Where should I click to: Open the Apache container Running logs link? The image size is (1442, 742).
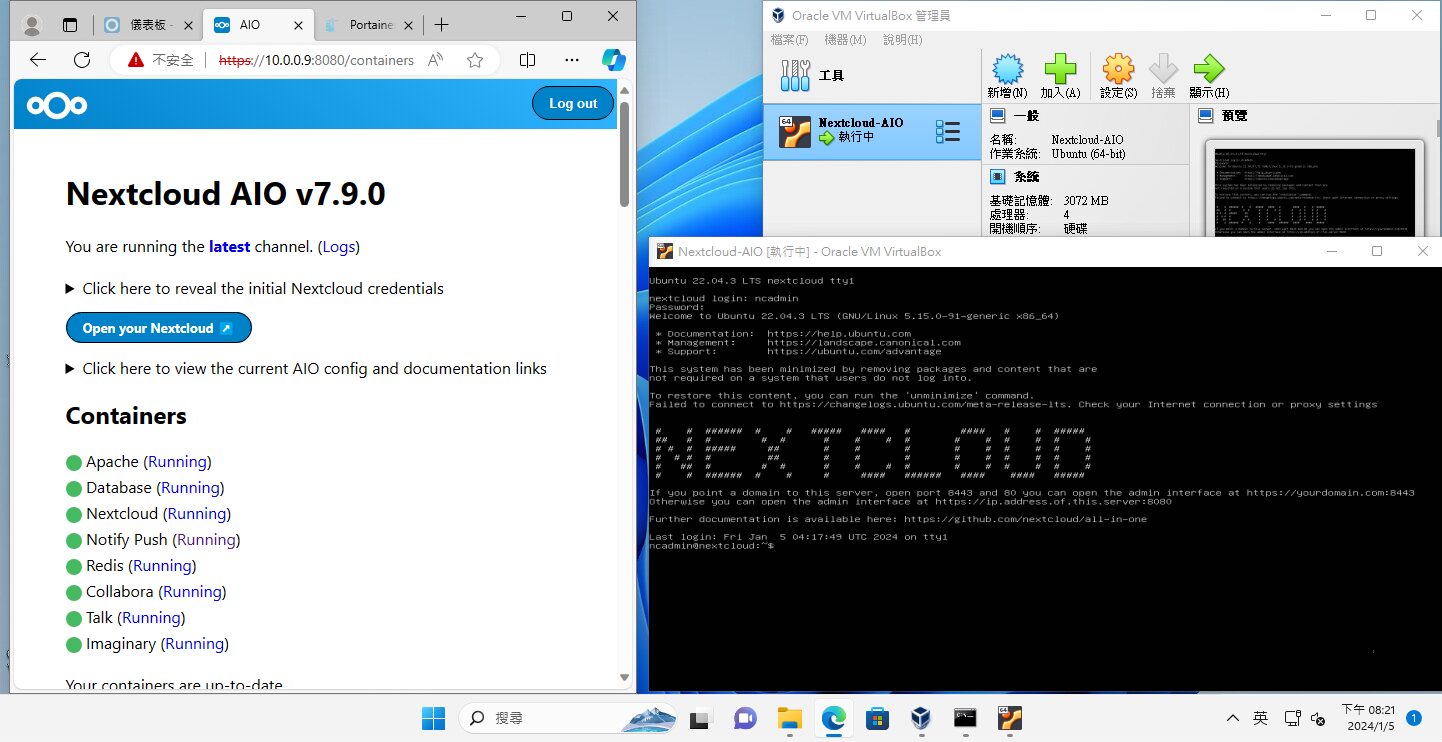tap(177, 461)
